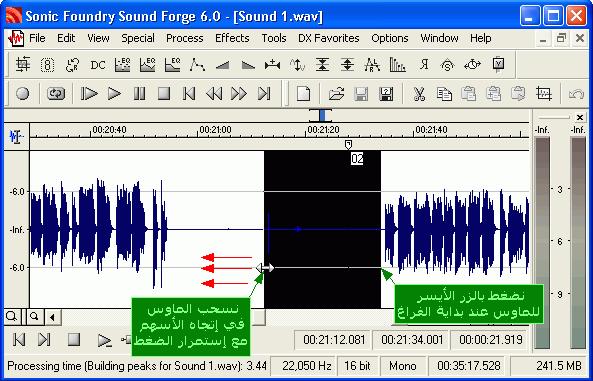Click the Fade In ramp icon

(223, 65)
